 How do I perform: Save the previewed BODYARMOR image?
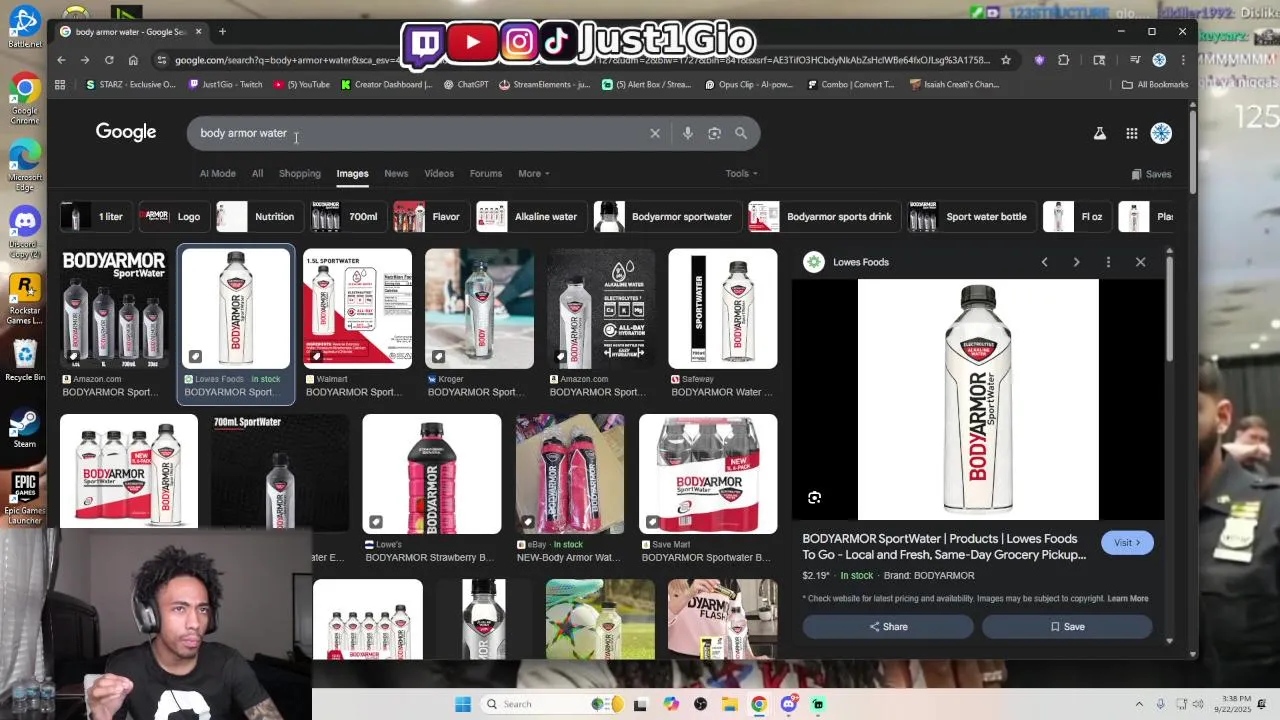(1067, 627)
